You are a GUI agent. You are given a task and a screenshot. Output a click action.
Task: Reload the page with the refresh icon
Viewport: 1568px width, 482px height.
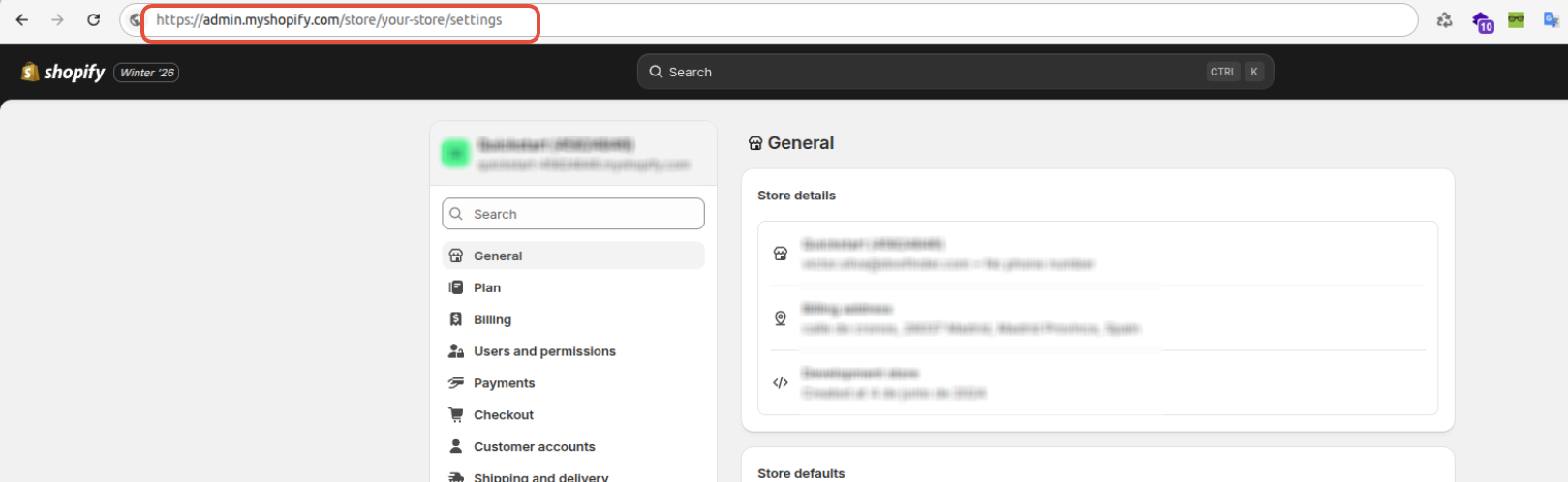(93, 19)
